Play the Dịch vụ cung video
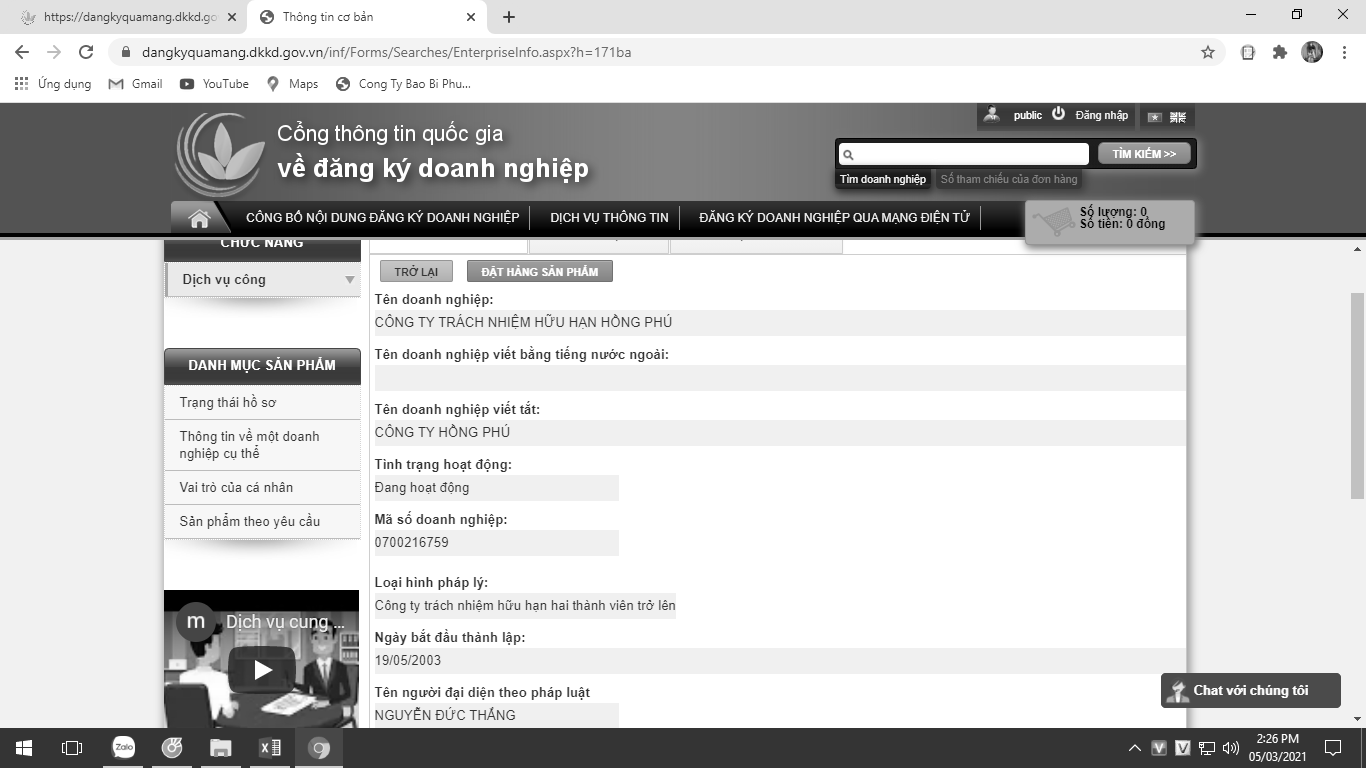The image size is (1366, 768). pos(262,670)
